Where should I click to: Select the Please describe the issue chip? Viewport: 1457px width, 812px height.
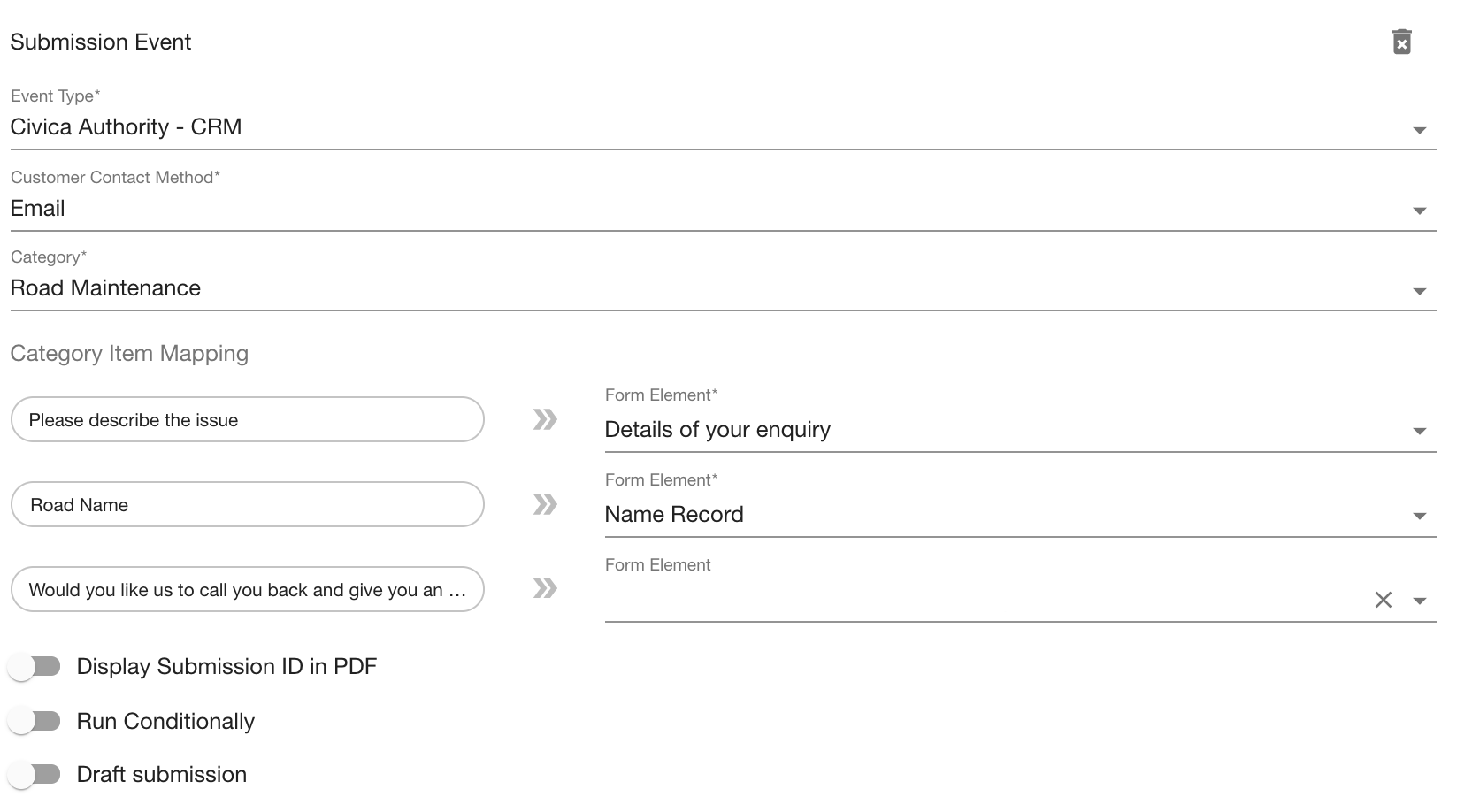tap(247, 419)
